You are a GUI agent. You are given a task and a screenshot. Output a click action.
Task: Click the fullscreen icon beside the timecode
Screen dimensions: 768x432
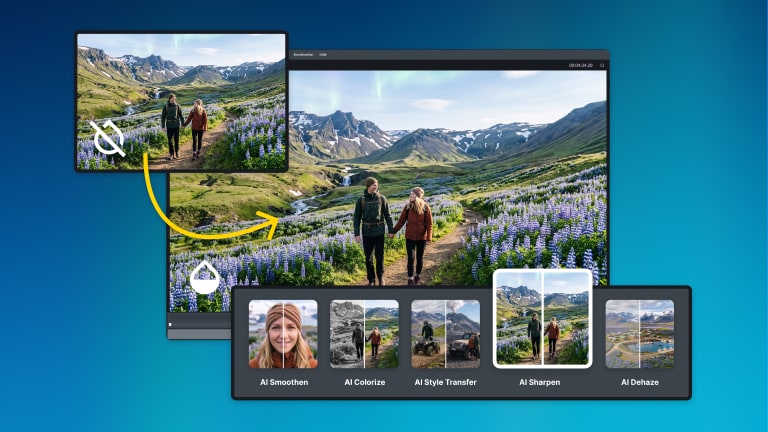tap(602, 65)
